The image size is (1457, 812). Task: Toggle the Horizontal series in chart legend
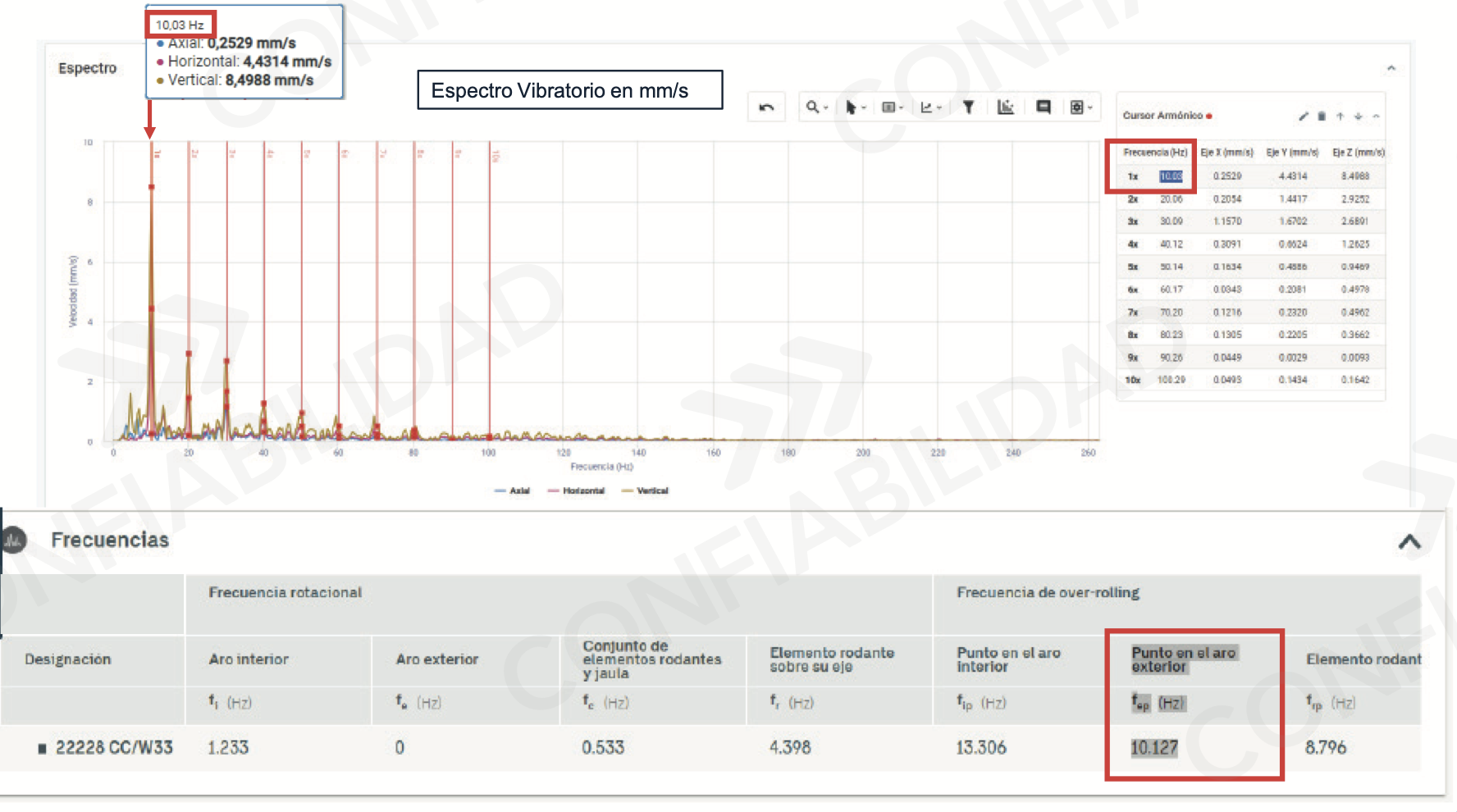coord(576,490)
